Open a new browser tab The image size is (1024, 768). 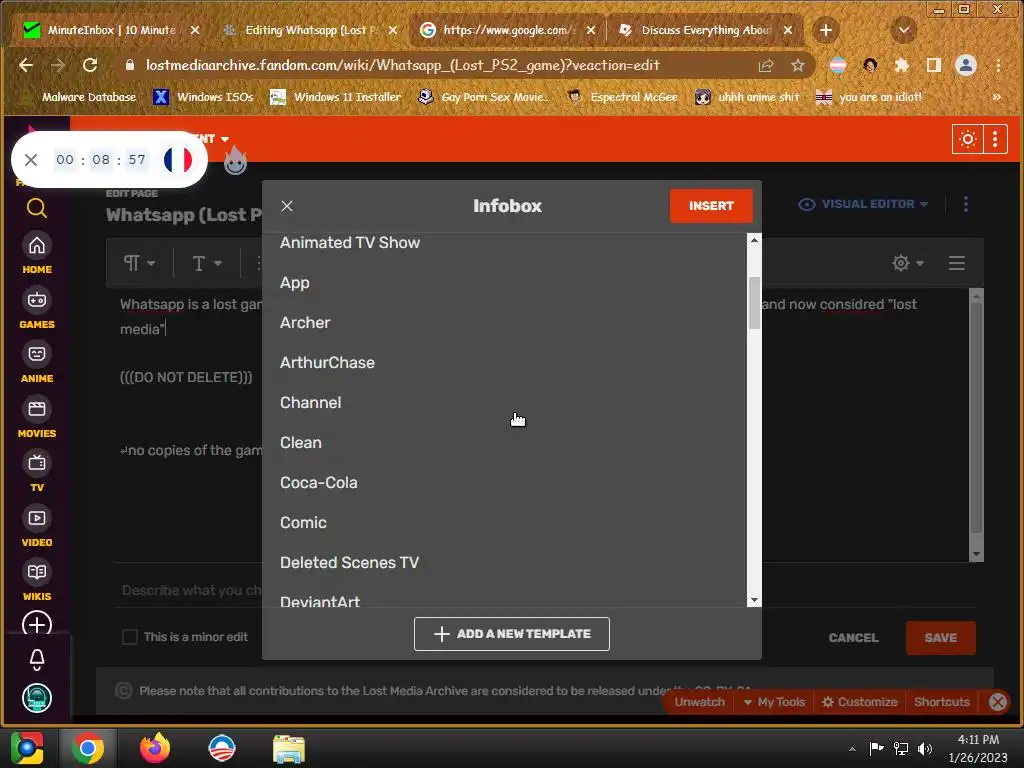825,30
